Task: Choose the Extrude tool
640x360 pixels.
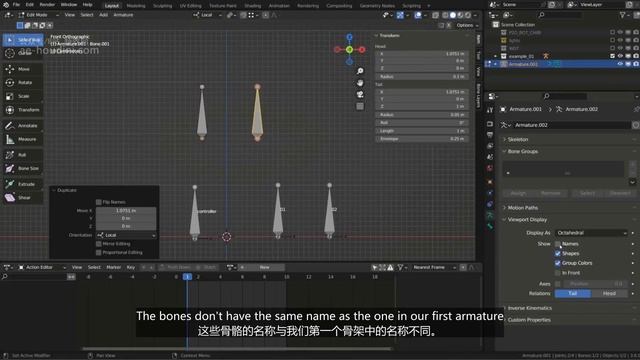Action: point(23,184)
